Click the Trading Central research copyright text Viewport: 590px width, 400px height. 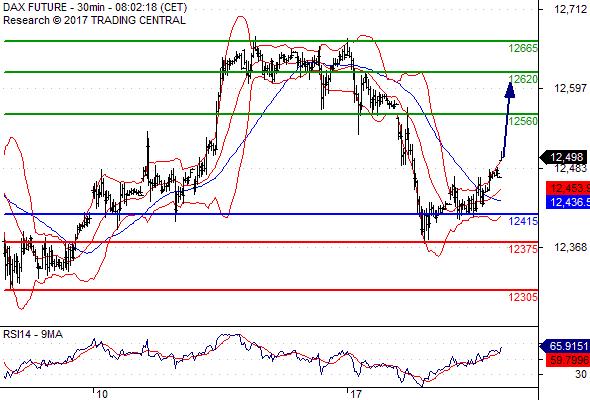click(94, 20)
